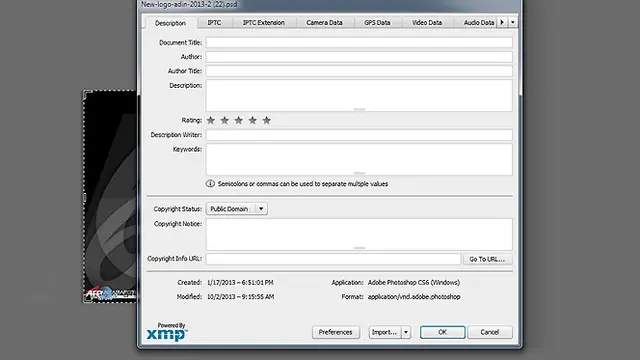
Task: Click the Created date text
Action: tap(240, 282)
